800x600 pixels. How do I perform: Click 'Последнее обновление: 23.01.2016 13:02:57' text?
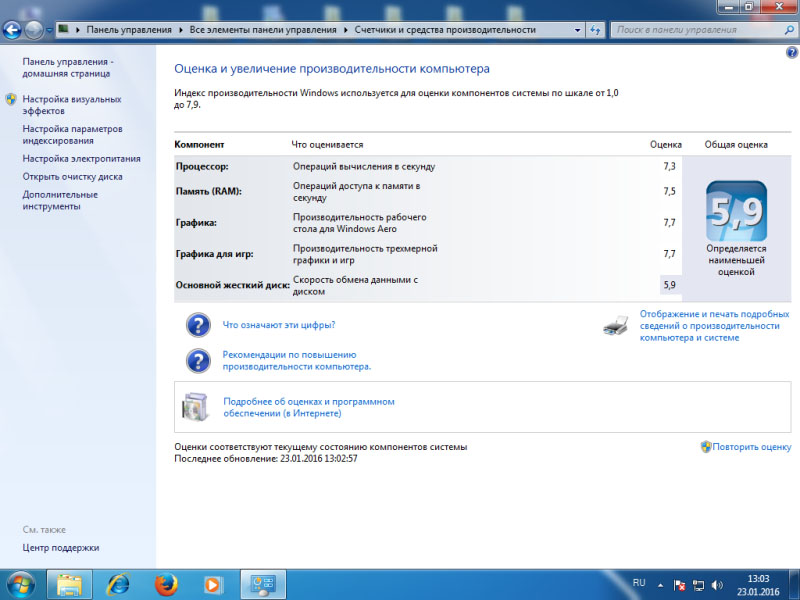[266, 459]
